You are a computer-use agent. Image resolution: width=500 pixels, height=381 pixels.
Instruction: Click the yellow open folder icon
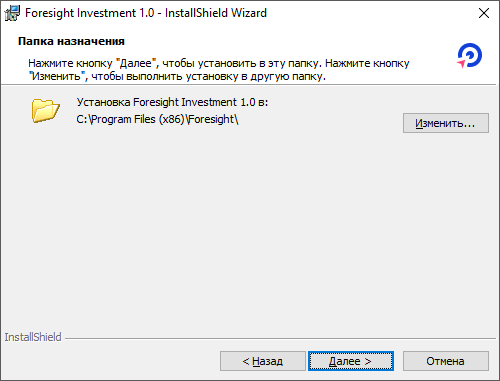coord(46,110)
